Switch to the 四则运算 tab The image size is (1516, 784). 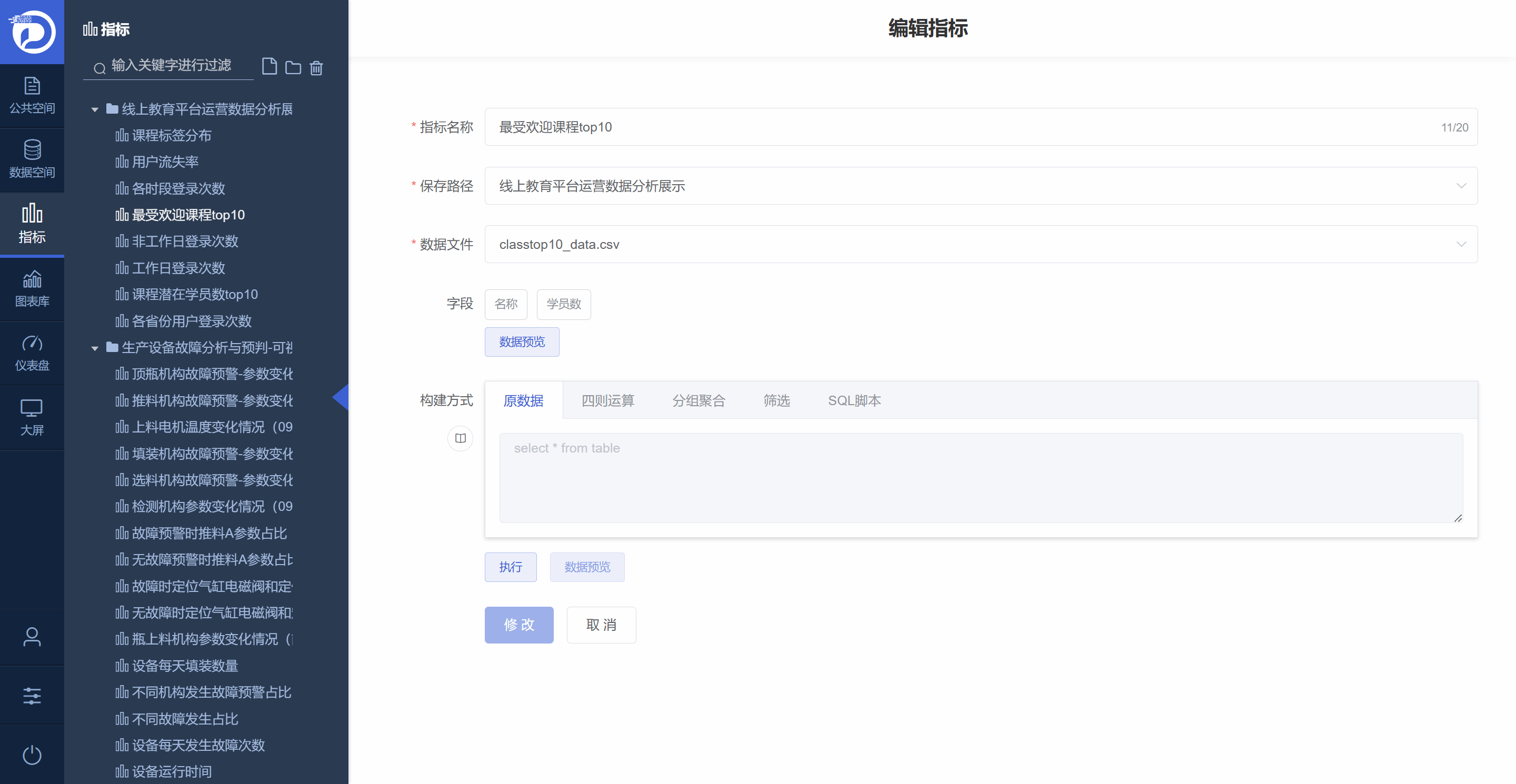tap(607, 400)
